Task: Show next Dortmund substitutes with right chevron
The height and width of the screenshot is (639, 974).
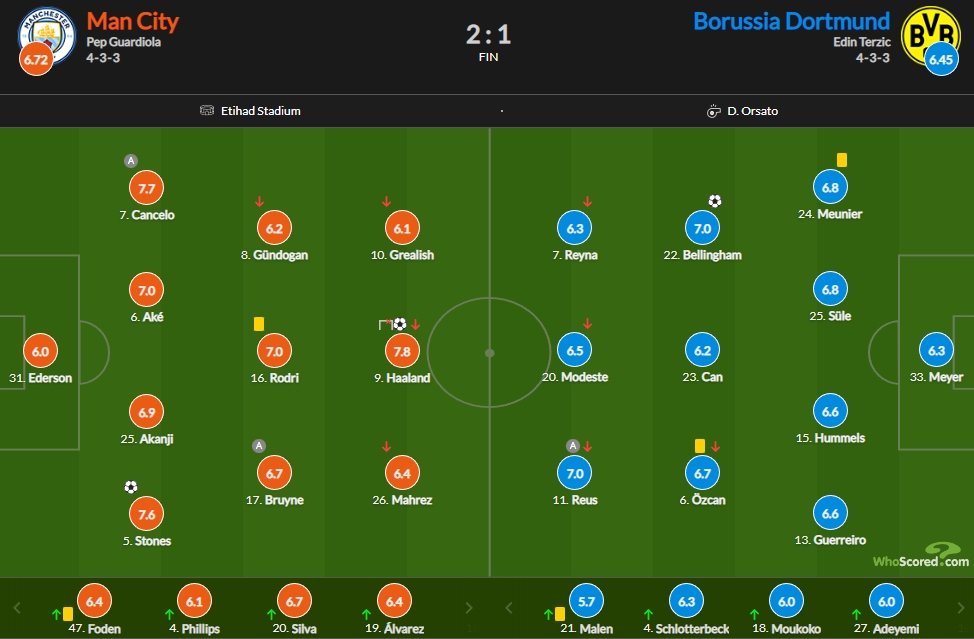Action: (x=961, y=608)
